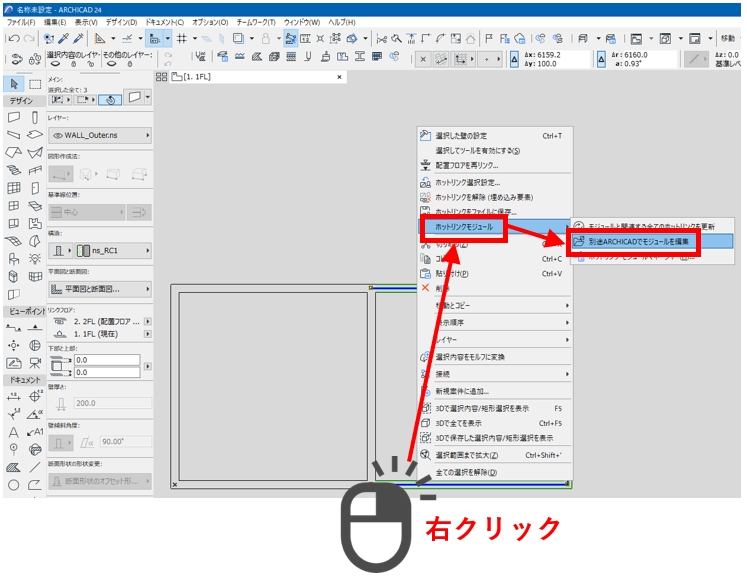Toggle the highlighted rotated geometry method button
747x580 pixels.
[x=111, y=100]
